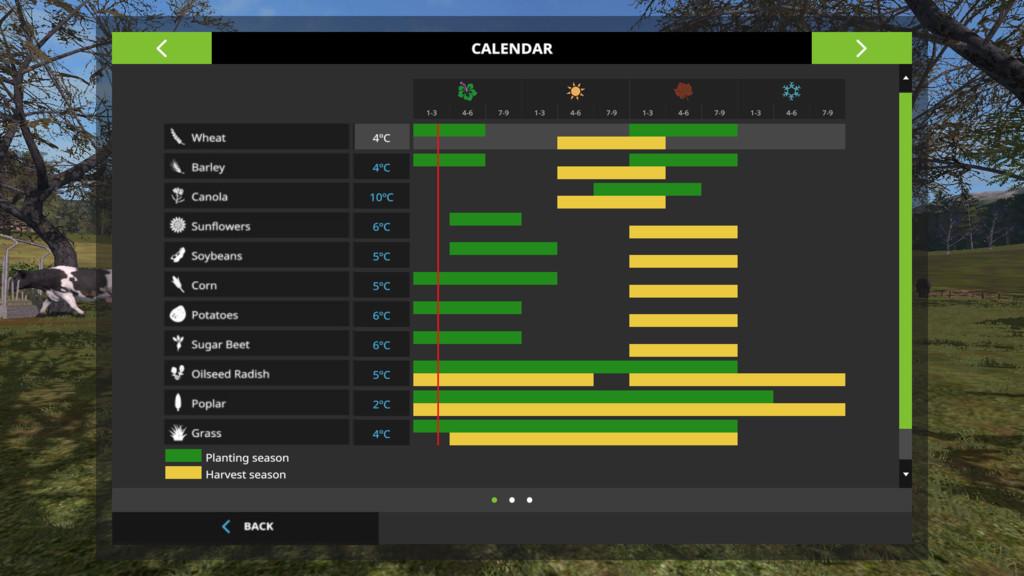Viewport: 1024px width, 576px height.
Task: Click the spring season flower icon
Action: [x=467, y=92]
